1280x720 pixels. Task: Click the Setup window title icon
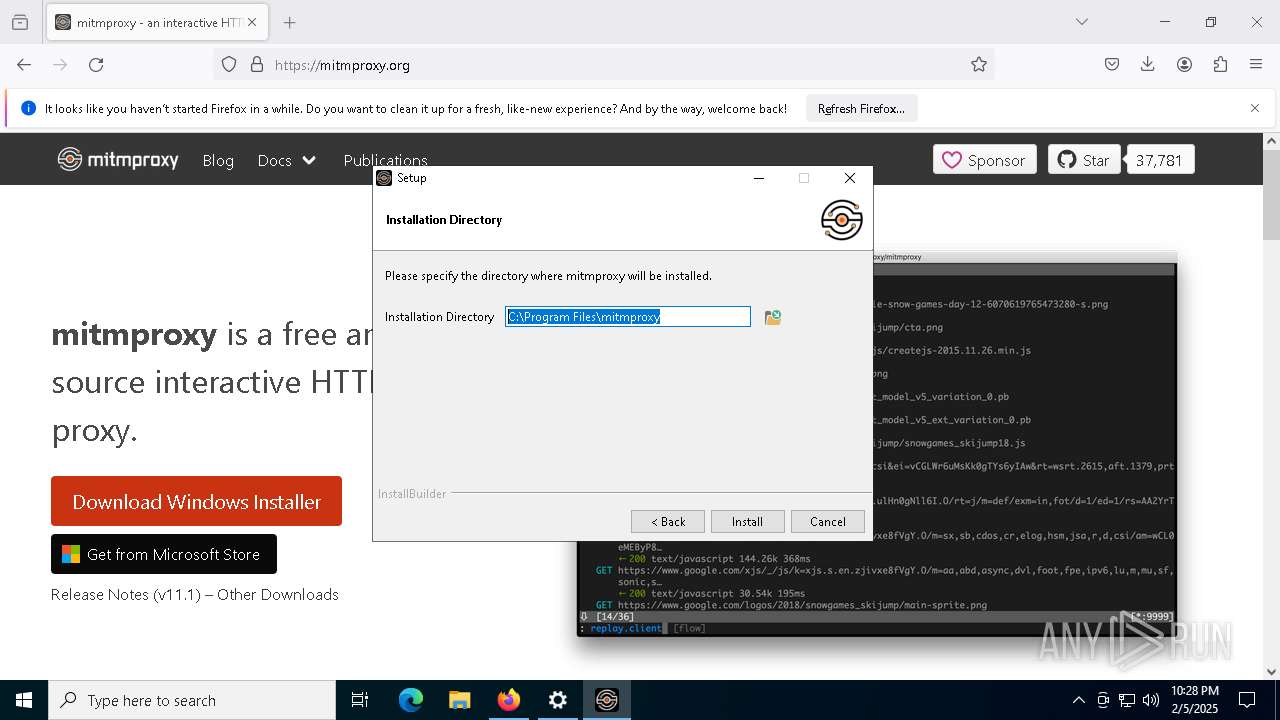384,178
